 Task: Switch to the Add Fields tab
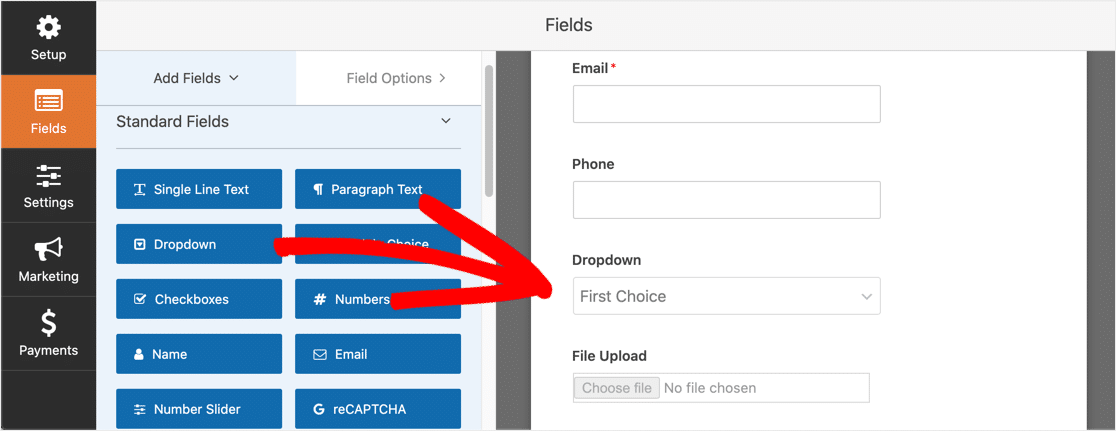click(196, 78)
